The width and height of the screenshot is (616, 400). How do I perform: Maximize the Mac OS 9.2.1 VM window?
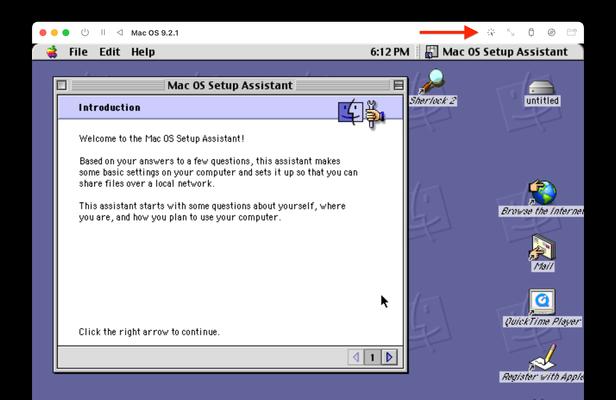tap(66, 33)
